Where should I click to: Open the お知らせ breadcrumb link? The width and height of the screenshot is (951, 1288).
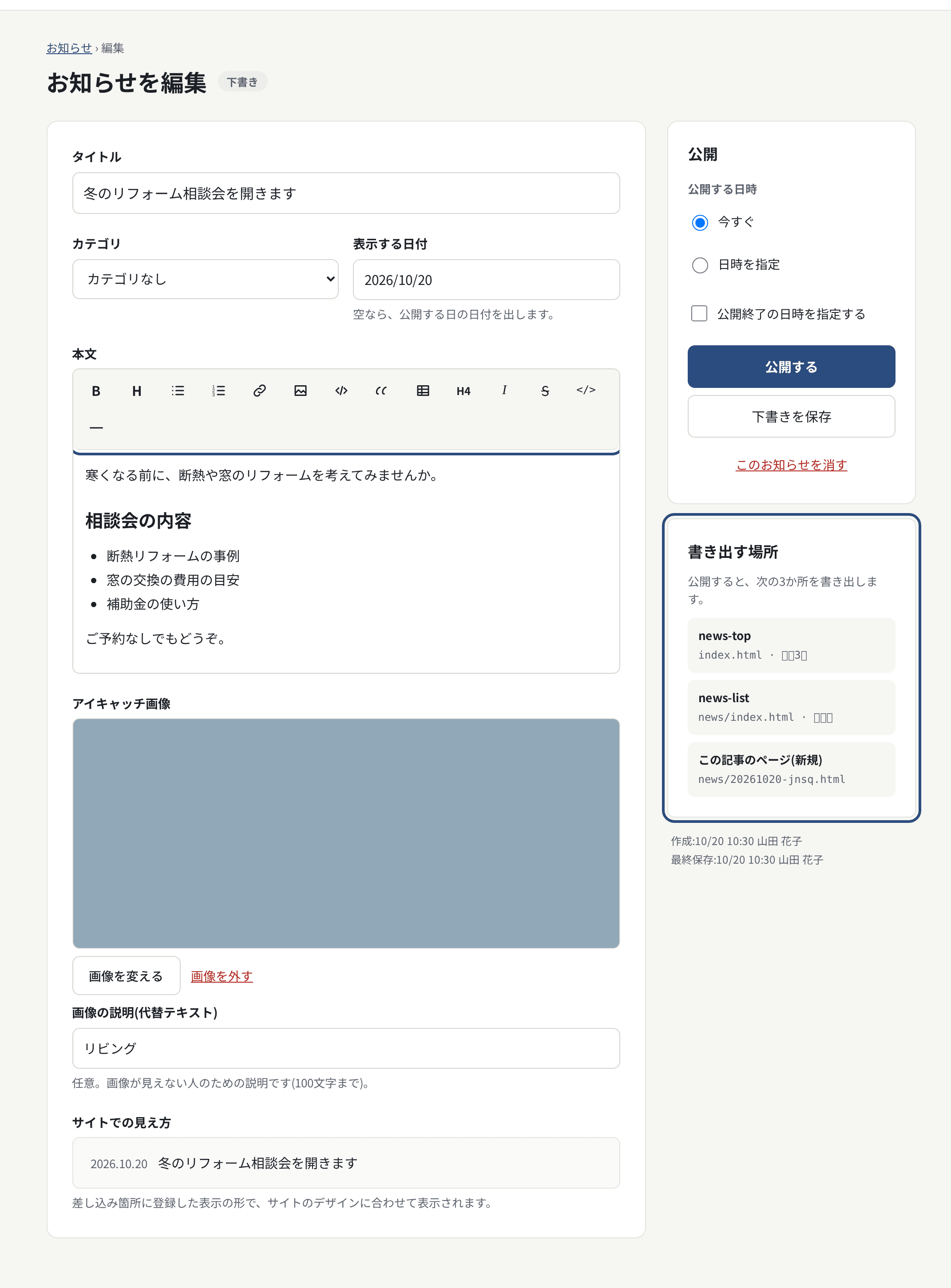click(x=69, y=48)
